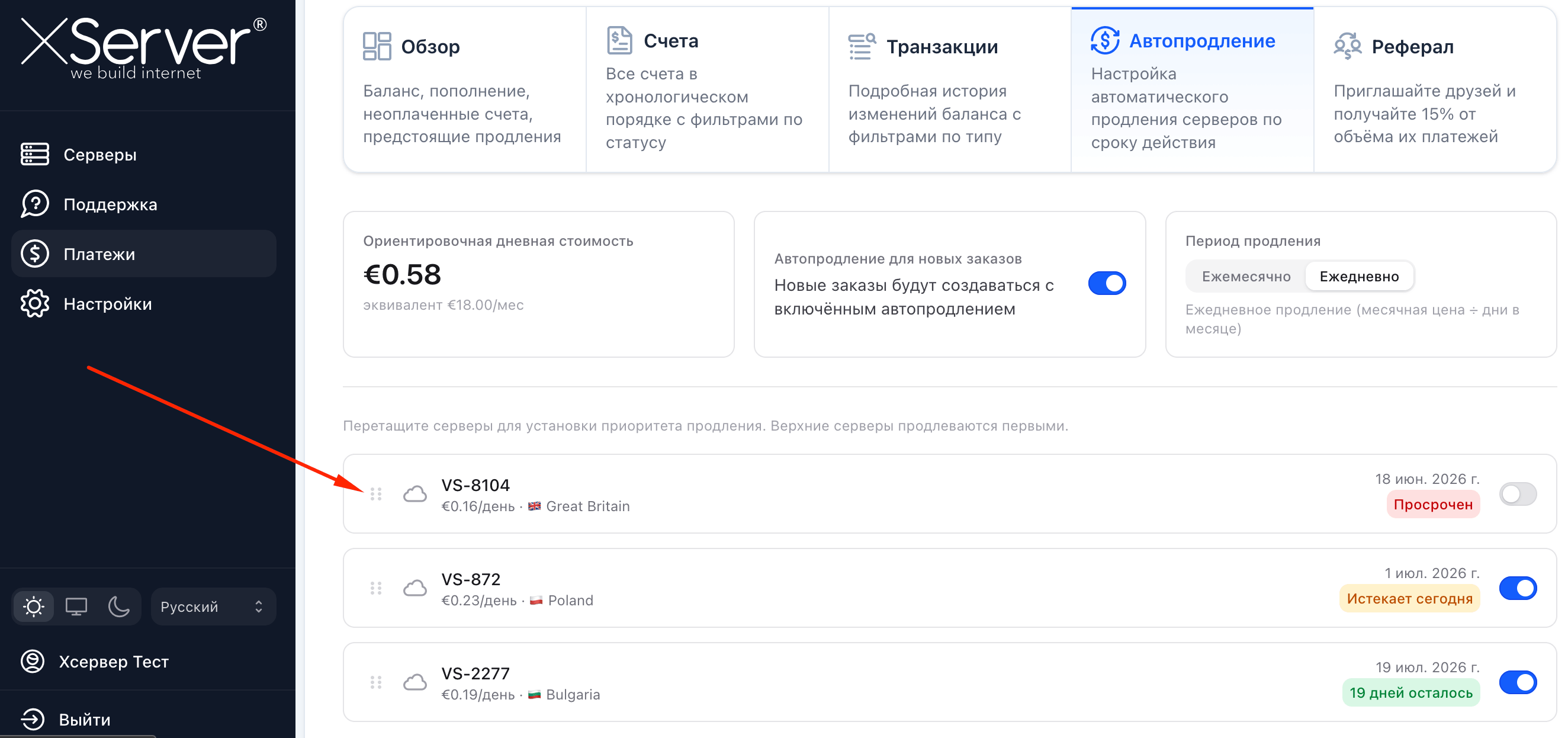This screenshot has height=738, width=1568.
Task: Open the Счета tab
Action: tap(706, 89)
